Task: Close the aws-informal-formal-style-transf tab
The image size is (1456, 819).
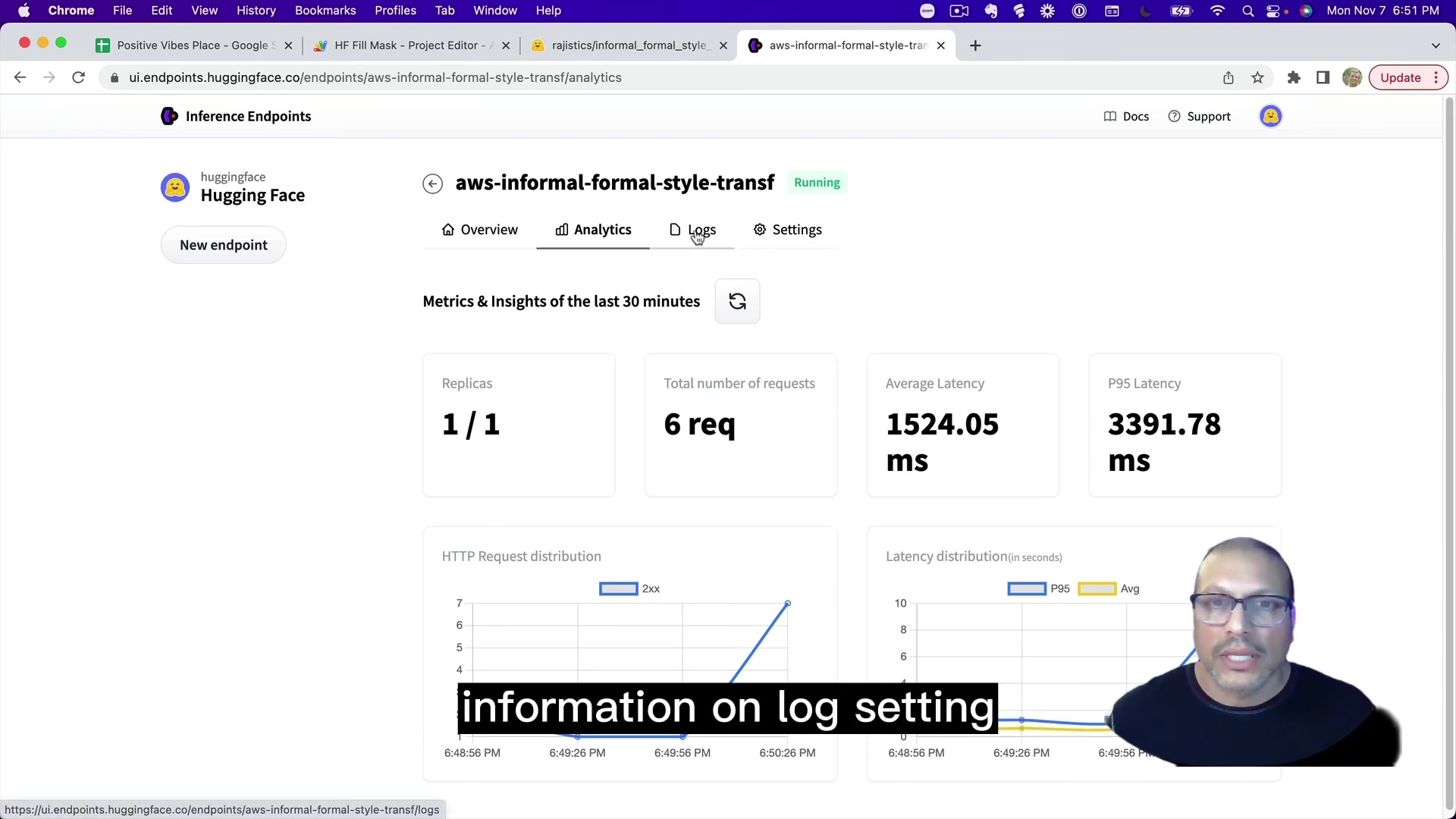Action: point(940,45)
